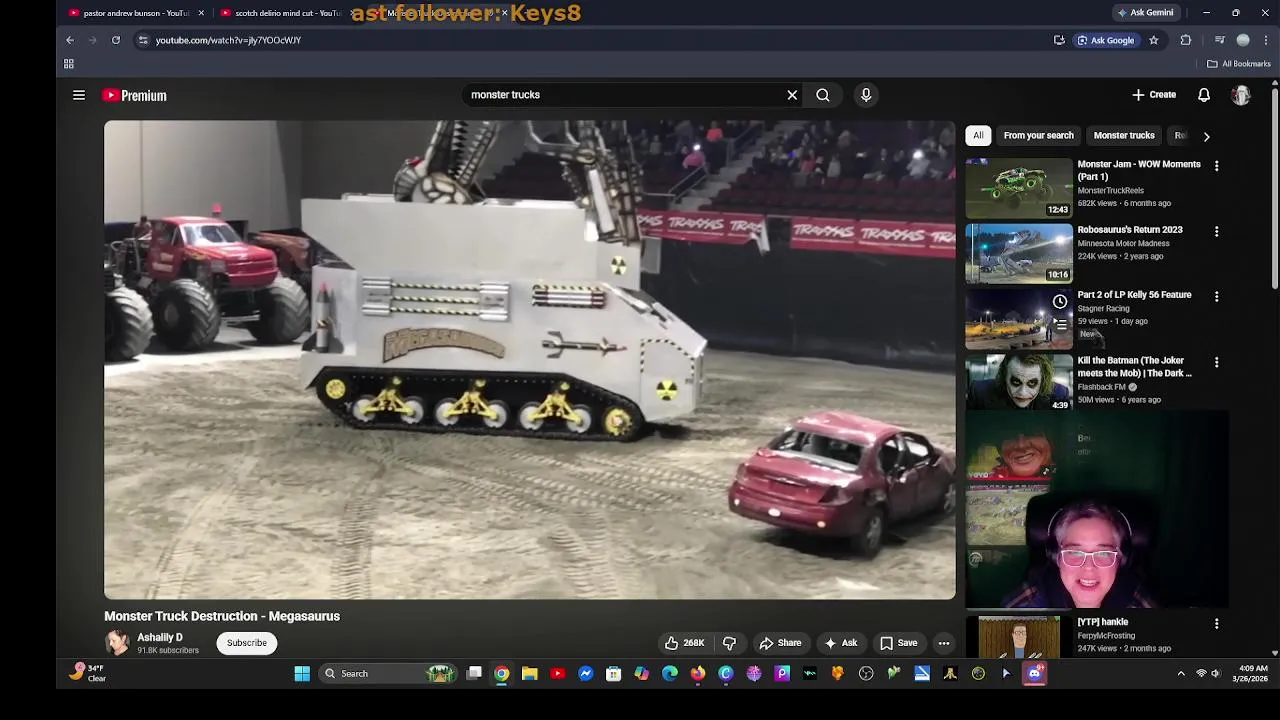1280x720 pixels.
Task: Open the All Bookmarks folder
Action: pos(1238,64)
